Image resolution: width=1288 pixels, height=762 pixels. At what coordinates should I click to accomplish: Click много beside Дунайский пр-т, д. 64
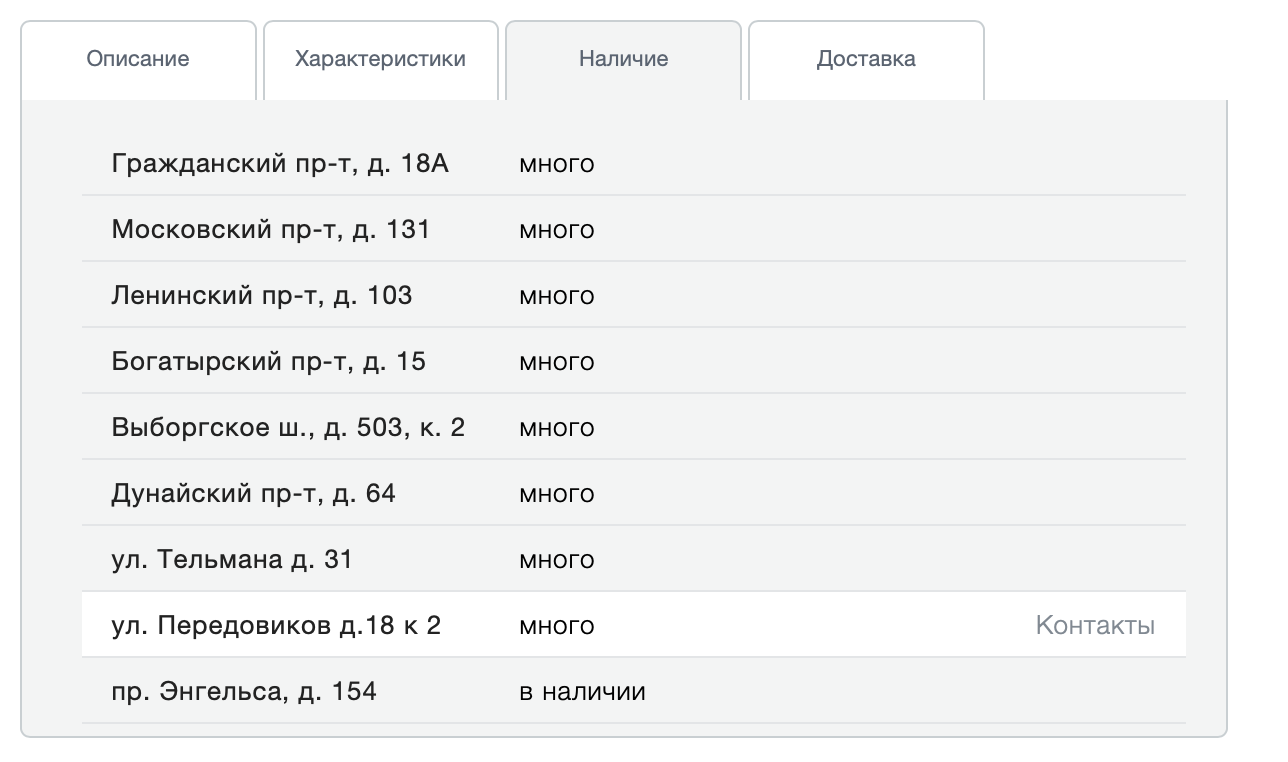pyautogui.click(x=556, y=493)
